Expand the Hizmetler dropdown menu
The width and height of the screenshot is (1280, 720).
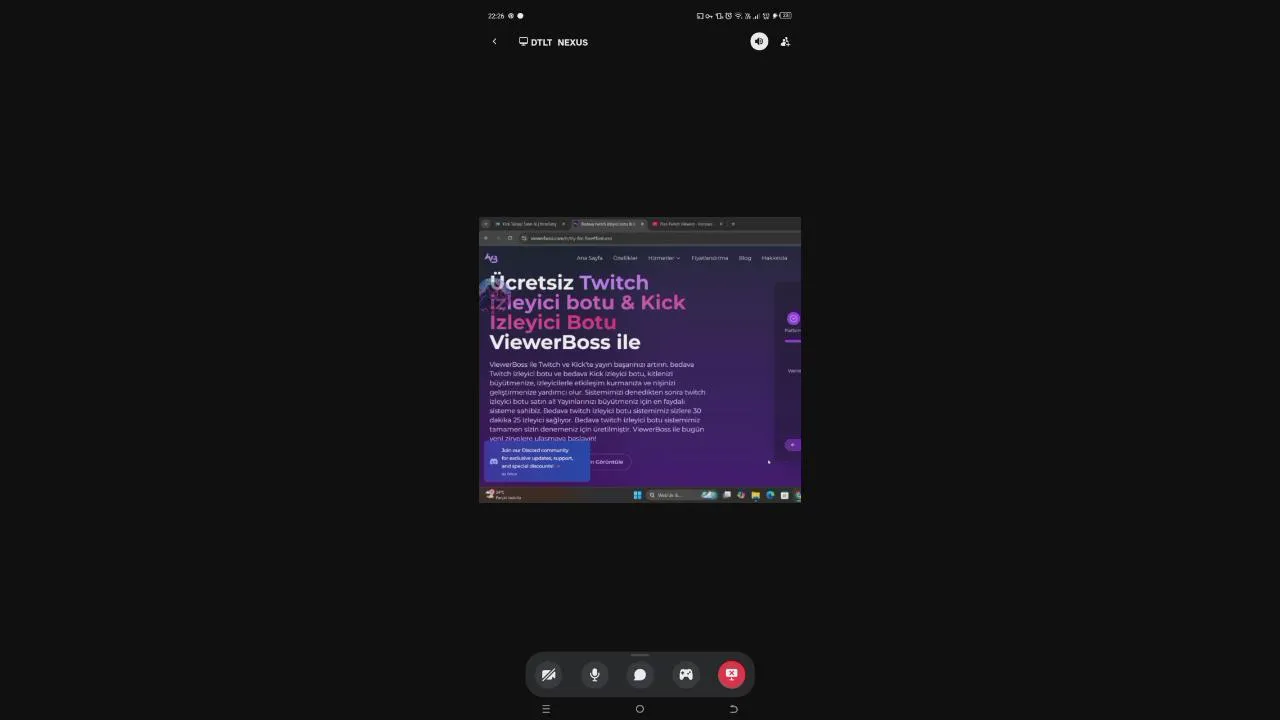coord(664,258)
